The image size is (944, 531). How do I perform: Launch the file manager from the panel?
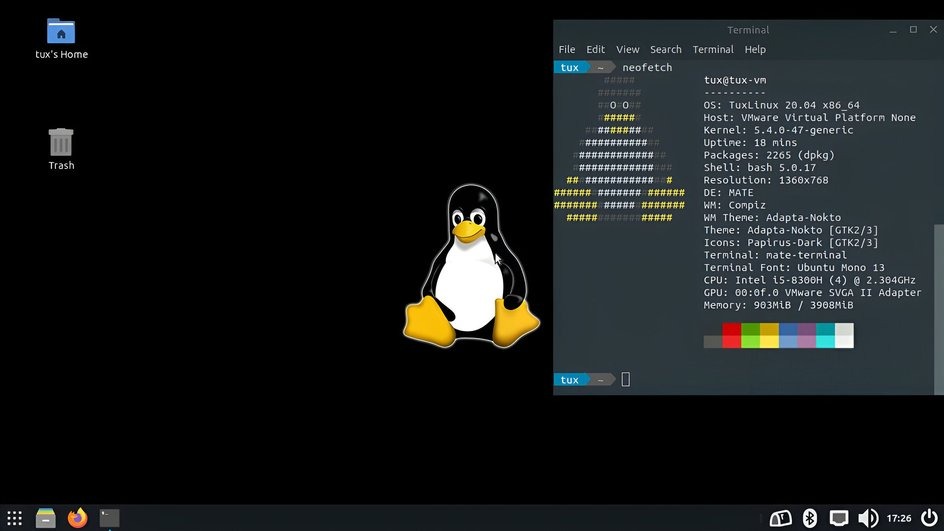click(x=46, y=518)
